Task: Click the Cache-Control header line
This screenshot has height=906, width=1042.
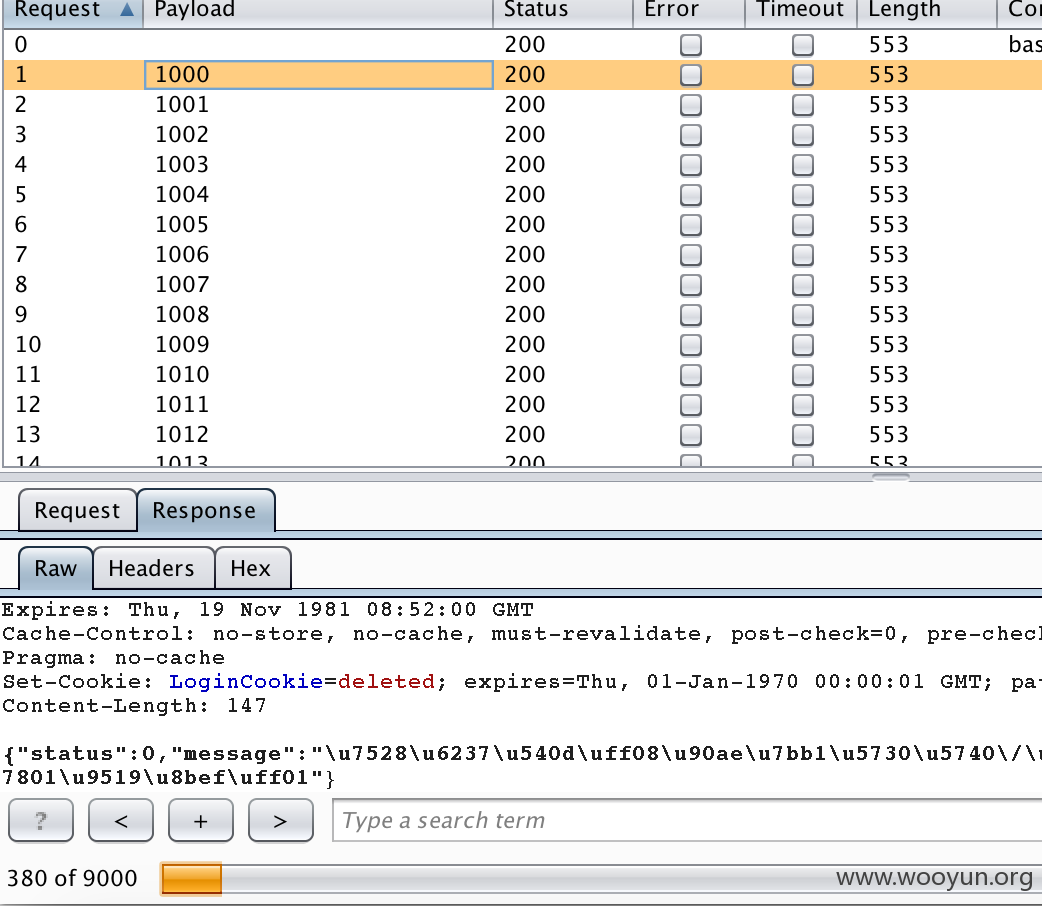Action: tap(522, 634)
